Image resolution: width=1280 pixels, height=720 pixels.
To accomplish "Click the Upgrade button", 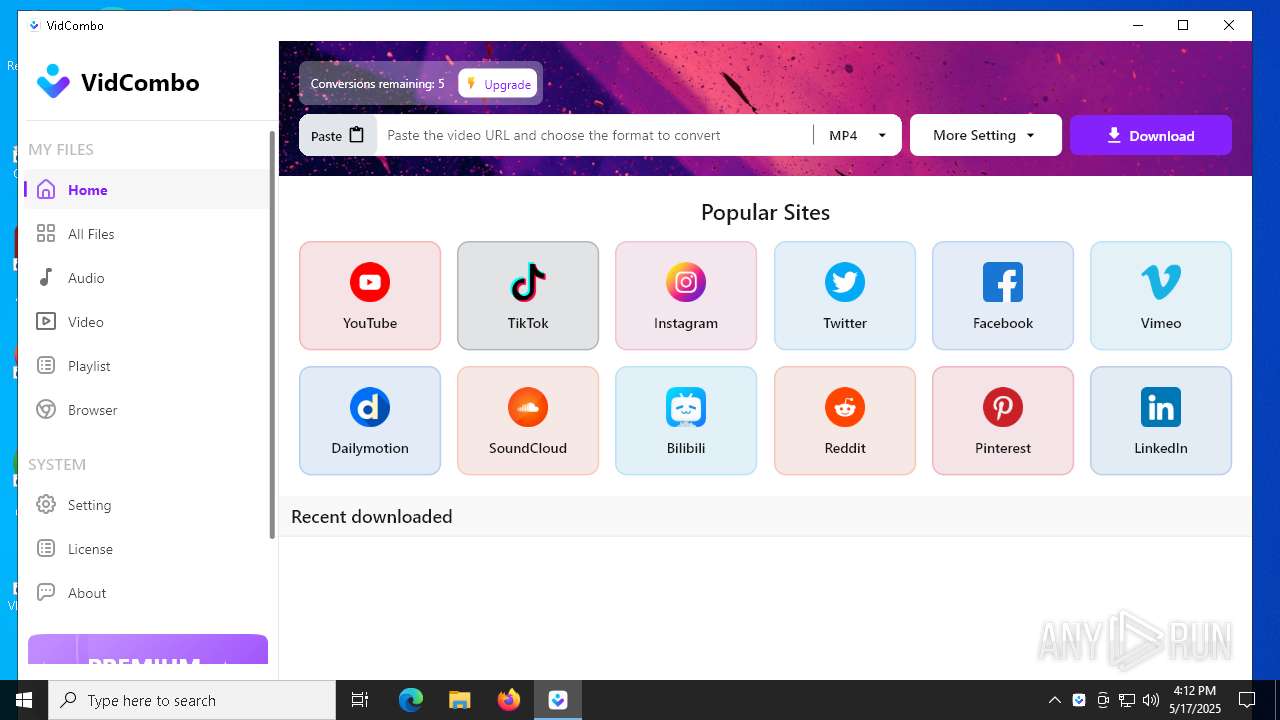I will (x=498, y=84).
